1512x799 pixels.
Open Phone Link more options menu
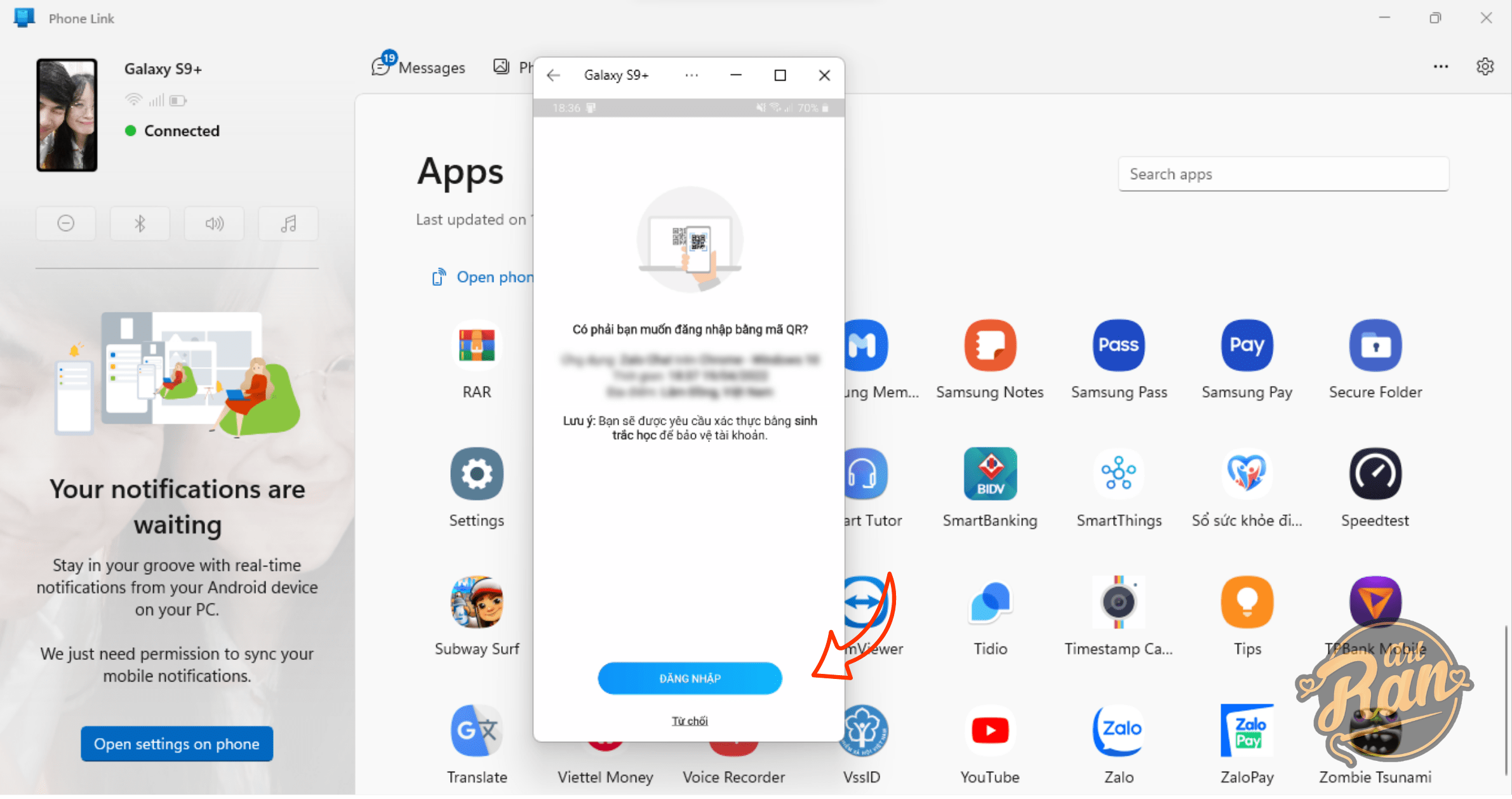coord(1440,67)
